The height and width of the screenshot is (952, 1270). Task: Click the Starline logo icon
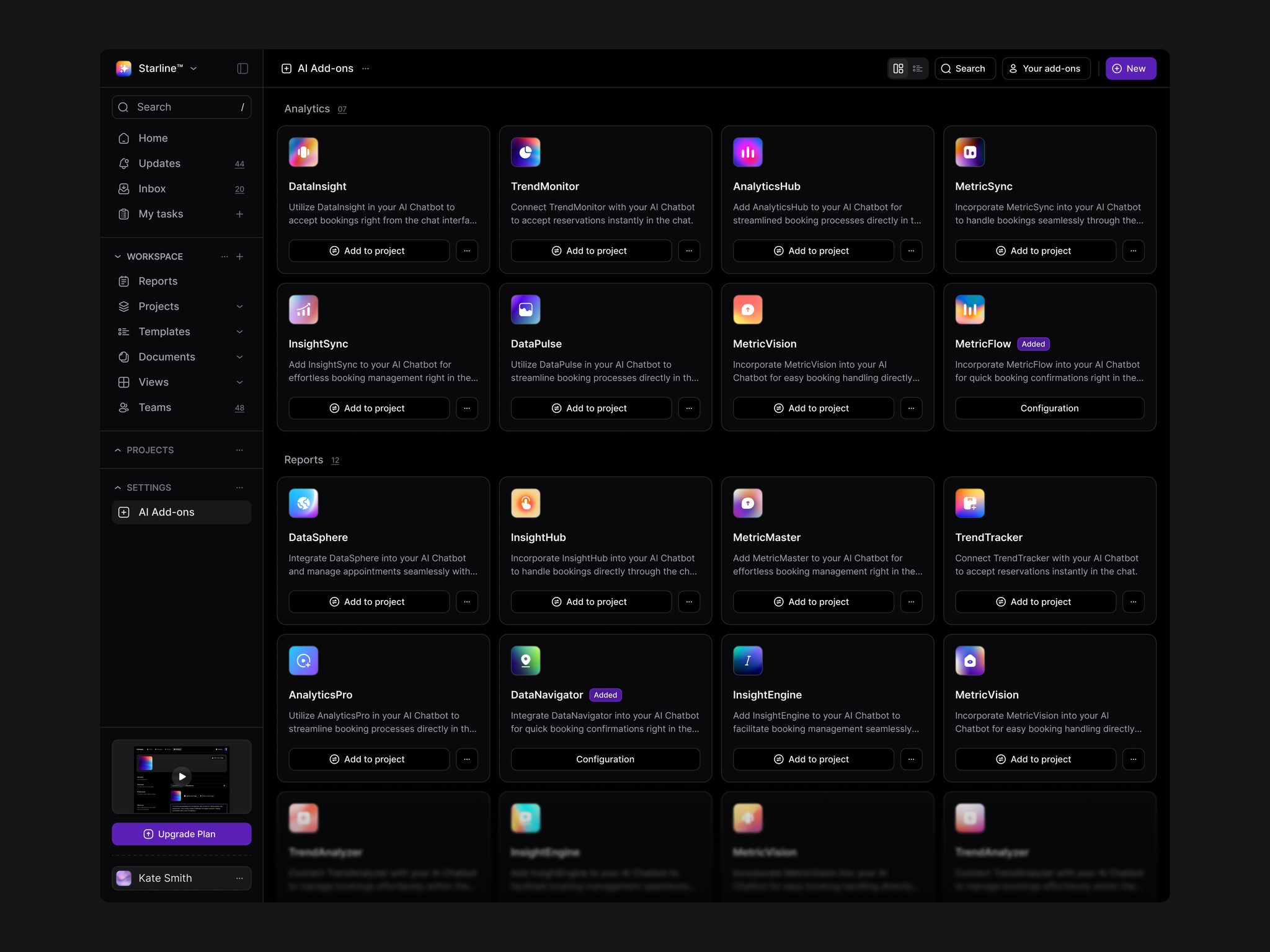tap(124, 68)
